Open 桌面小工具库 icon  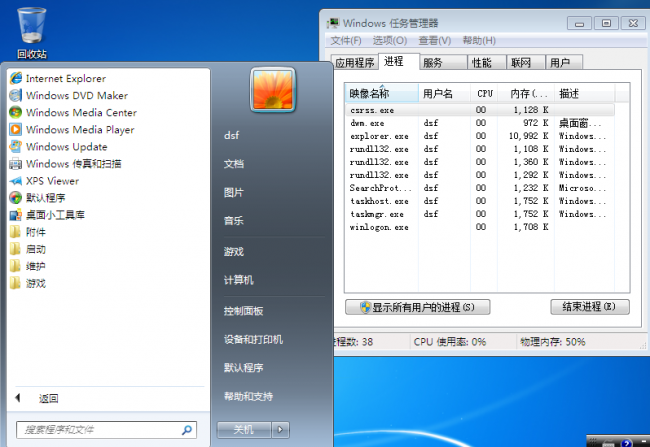click(16, 215)
